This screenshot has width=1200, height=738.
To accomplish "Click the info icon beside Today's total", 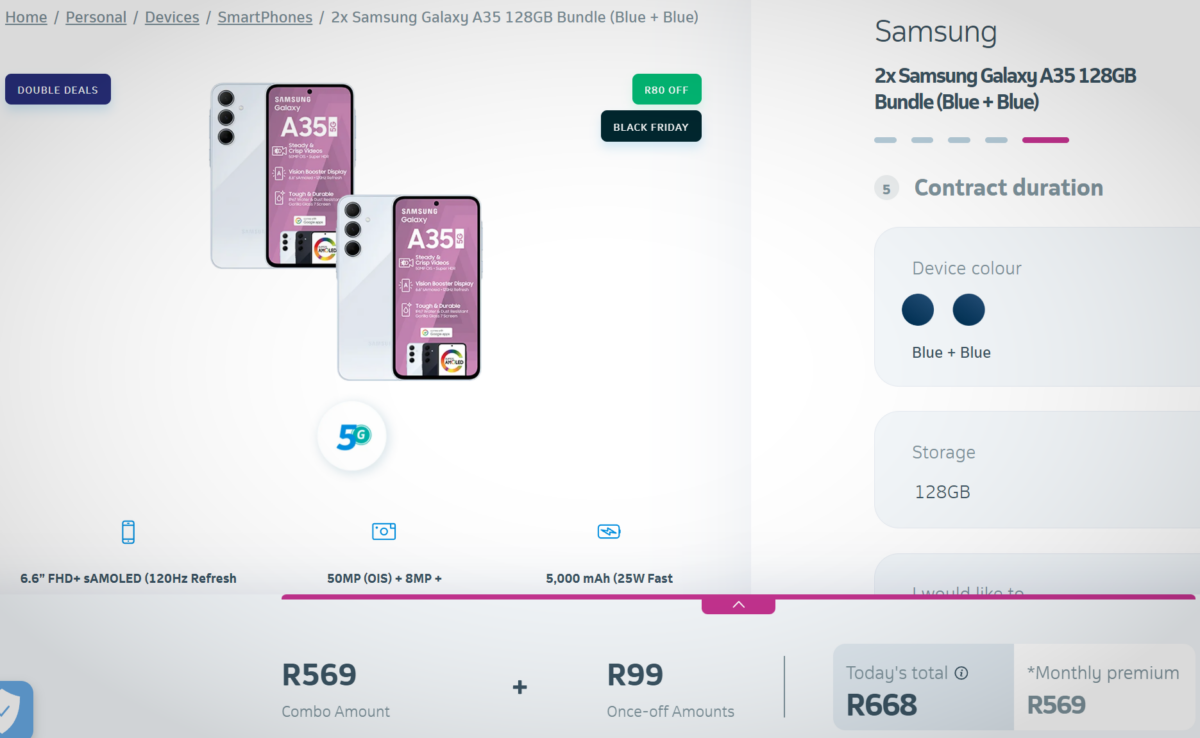I will tap(961, 673).
